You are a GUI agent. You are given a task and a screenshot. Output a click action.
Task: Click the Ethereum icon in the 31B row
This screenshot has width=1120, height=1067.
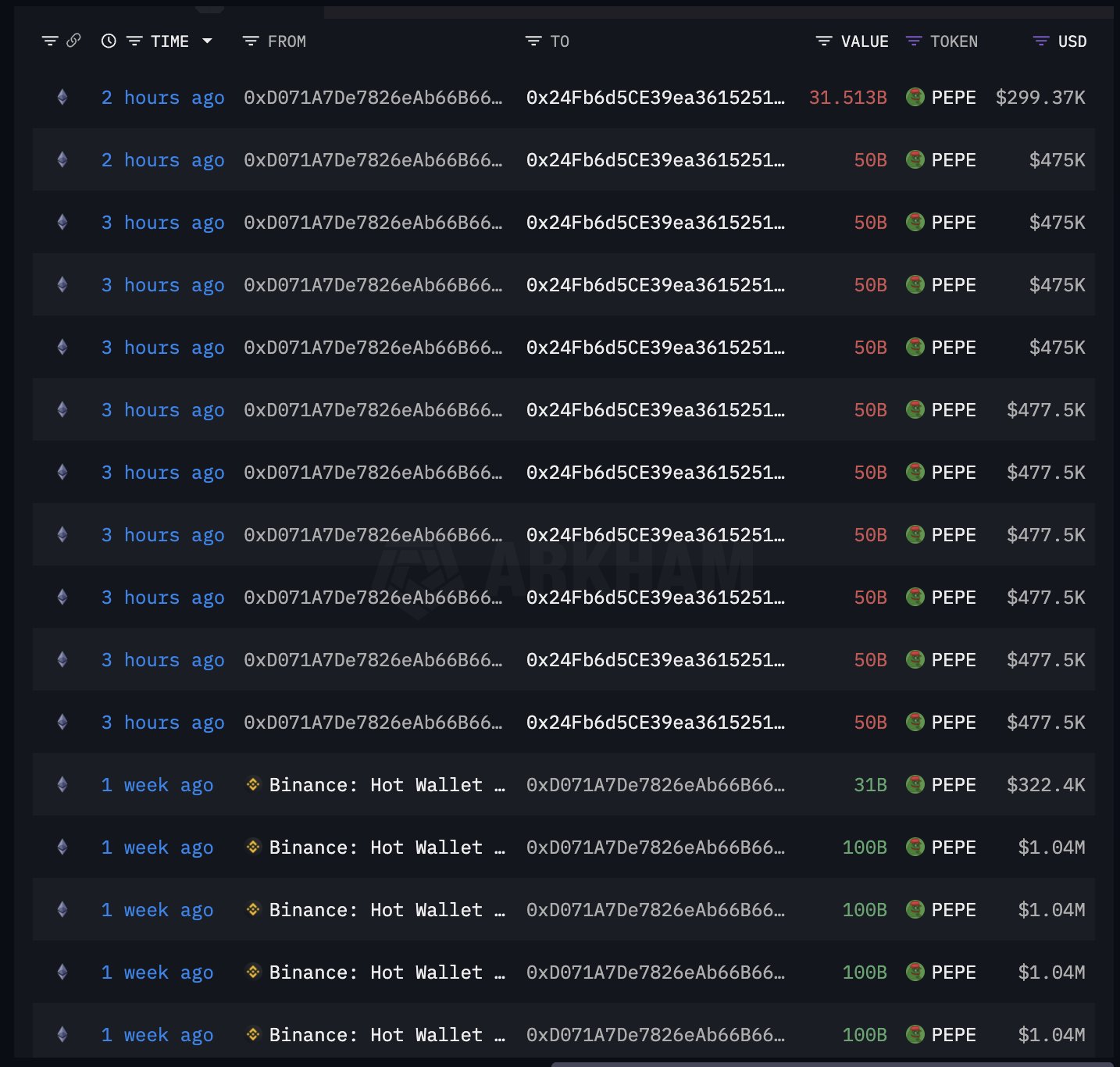coord(62,784)
